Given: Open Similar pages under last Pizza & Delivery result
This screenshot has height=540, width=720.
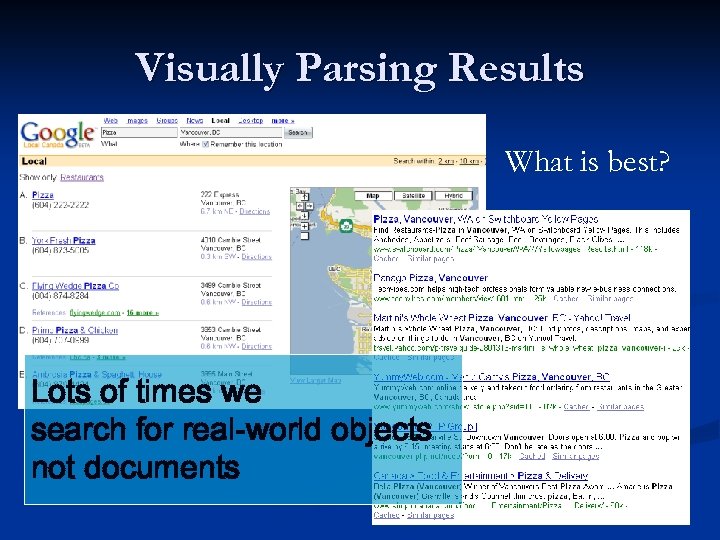Looking at the screenshot, I should [431, 515].
